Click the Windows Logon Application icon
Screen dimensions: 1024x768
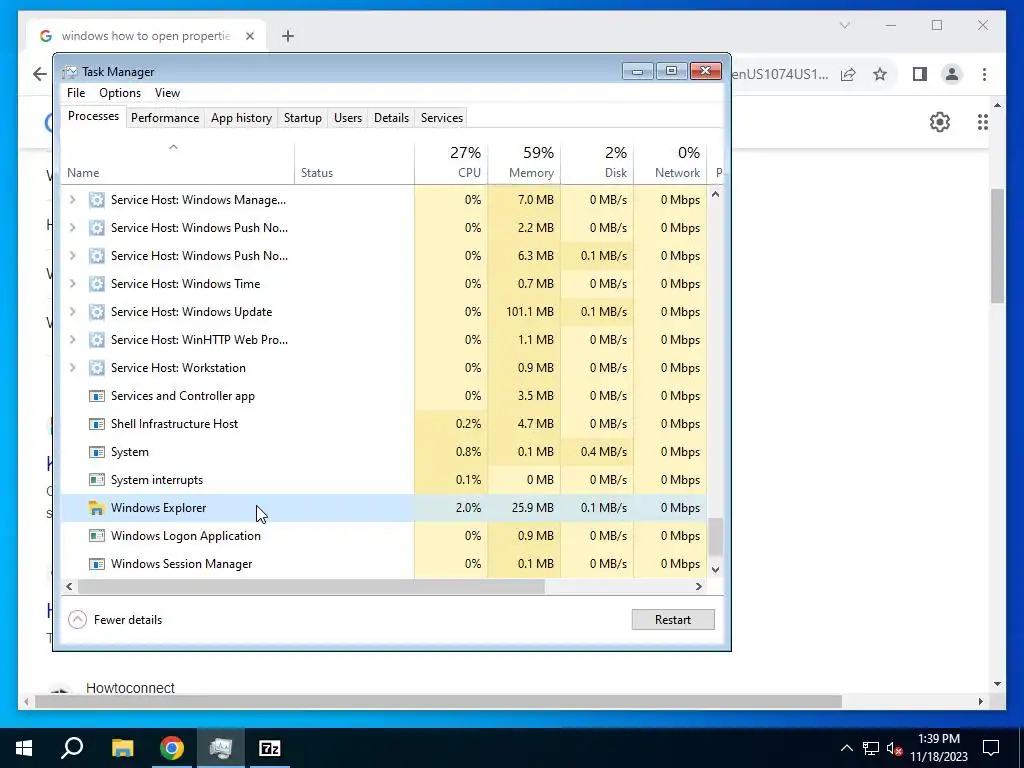click(97, 536)
